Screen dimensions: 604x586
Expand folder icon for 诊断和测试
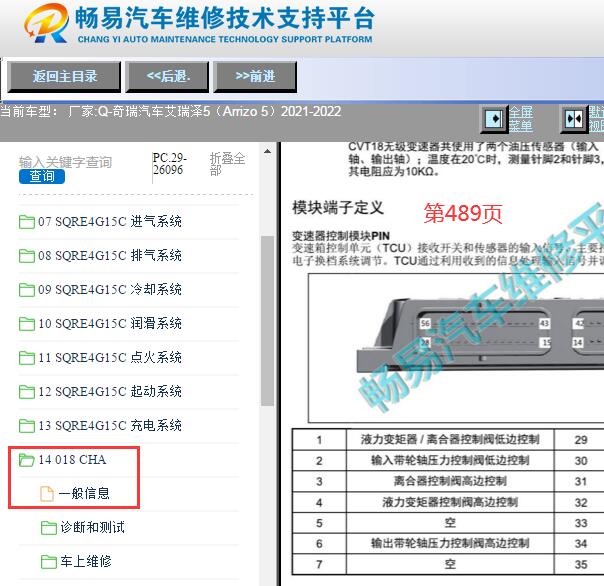point(49,528)
